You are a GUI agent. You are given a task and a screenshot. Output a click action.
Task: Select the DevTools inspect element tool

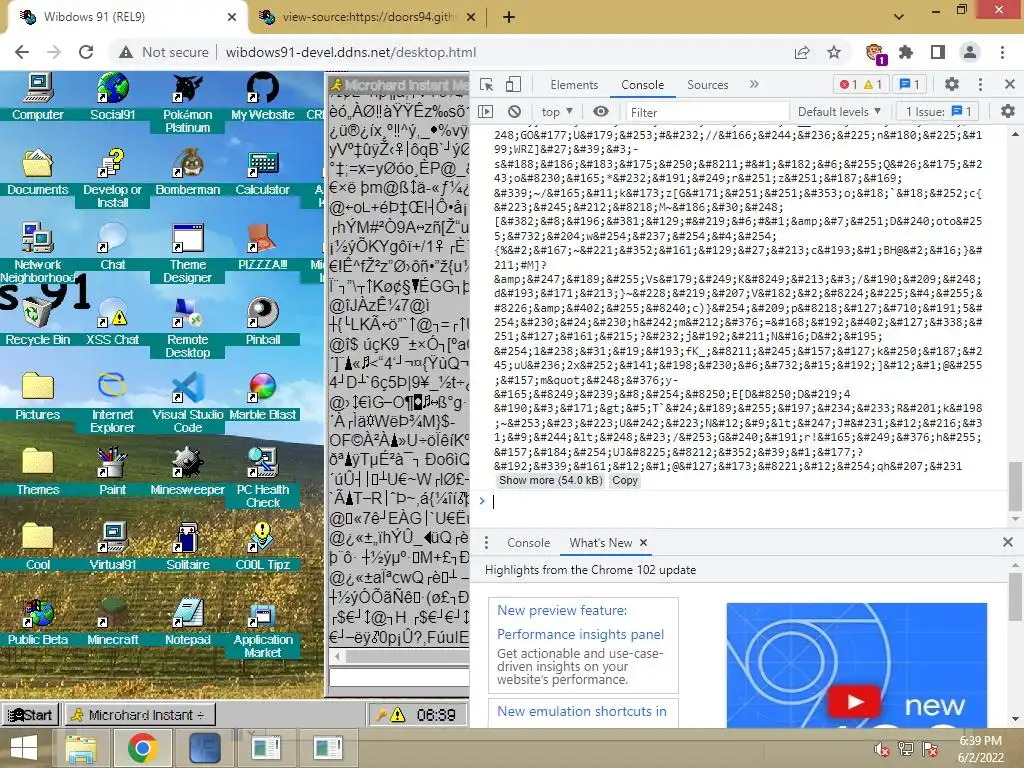point(487,84)
